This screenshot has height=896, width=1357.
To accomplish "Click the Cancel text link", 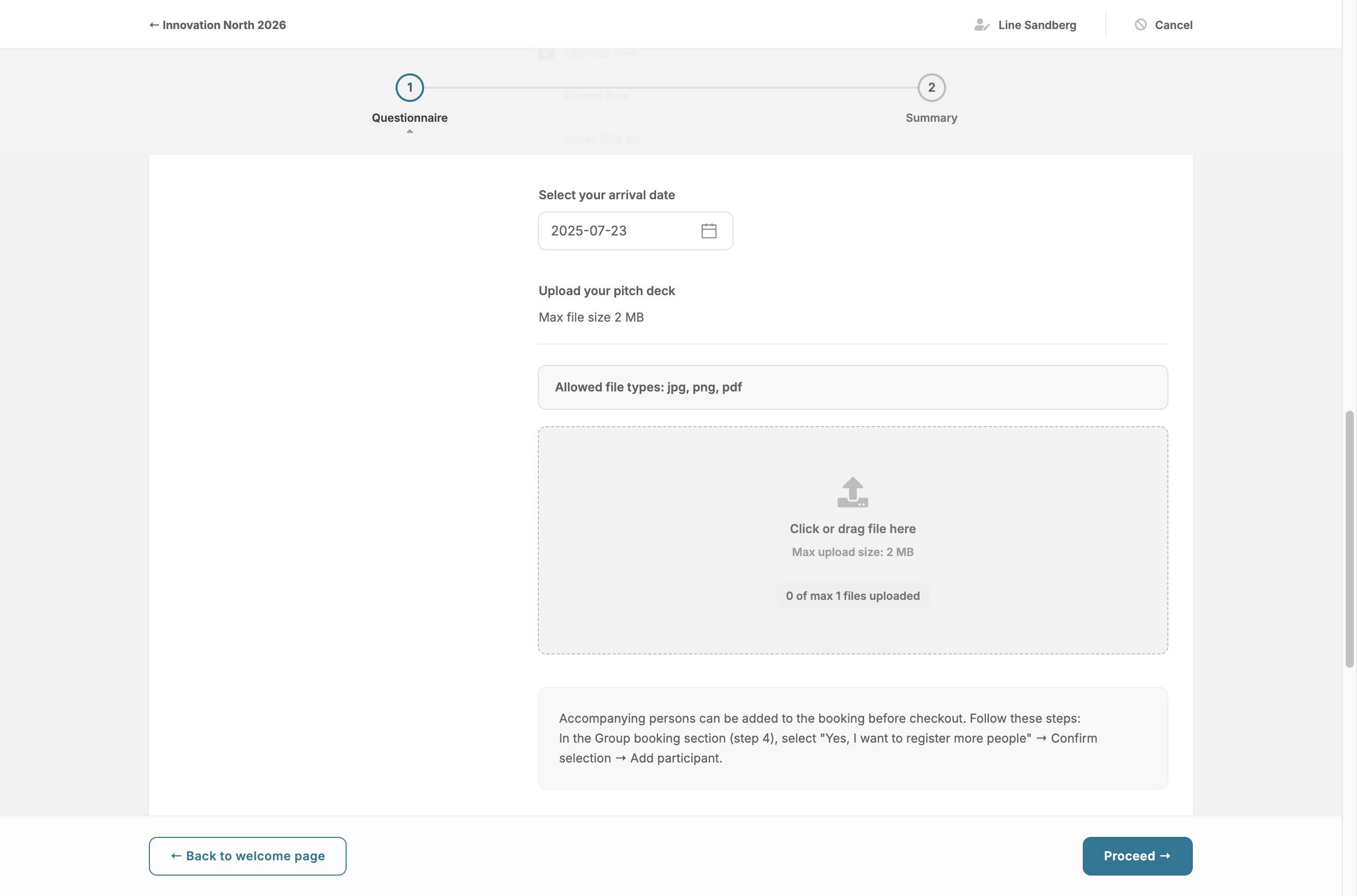I will [x=1173, y=24].
